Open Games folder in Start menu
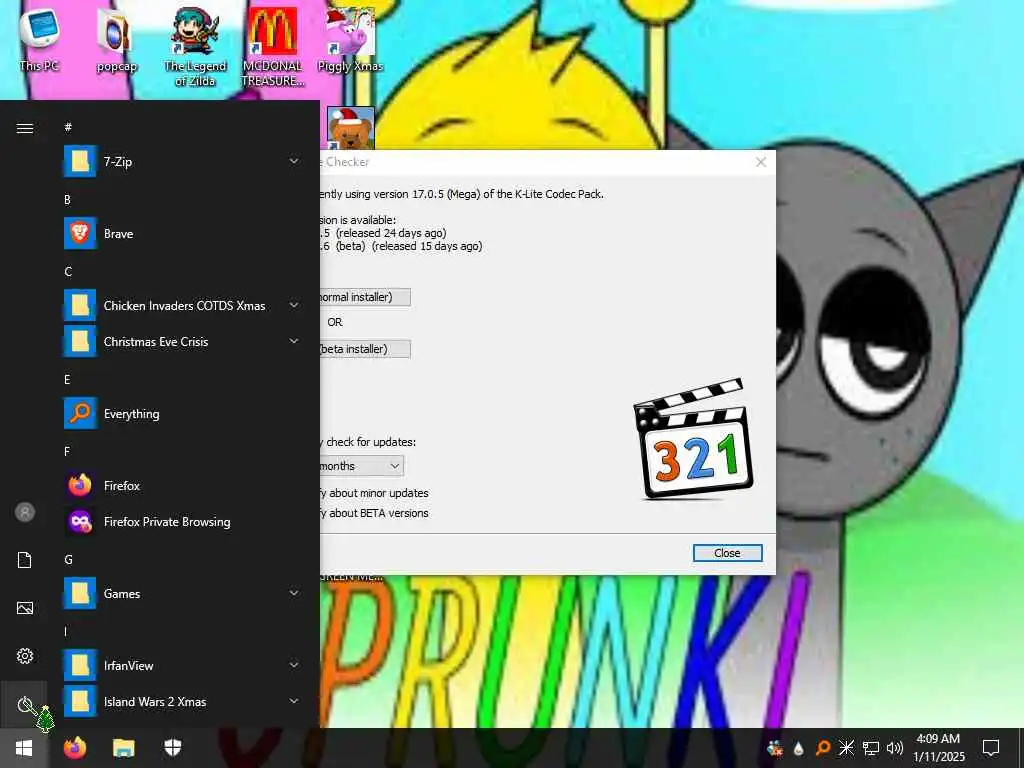The image size is (1024, 768). coord(183,594)
